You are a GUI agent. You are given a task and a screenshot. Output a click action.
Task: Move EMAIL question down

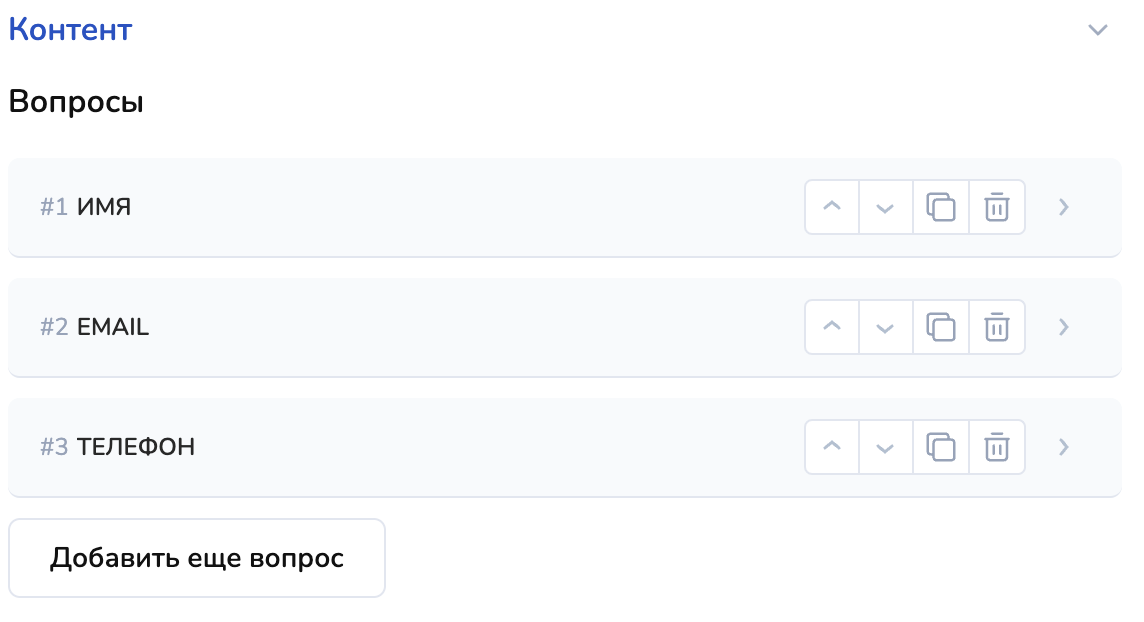pyautogui.click(x=885, y=327)
